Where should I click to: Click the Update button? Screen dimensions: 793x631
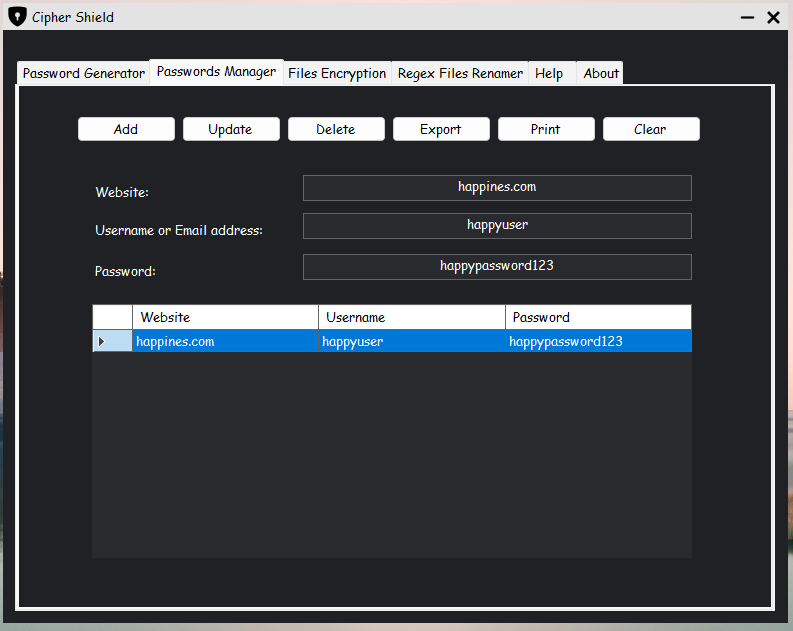(x=231, y=129)
